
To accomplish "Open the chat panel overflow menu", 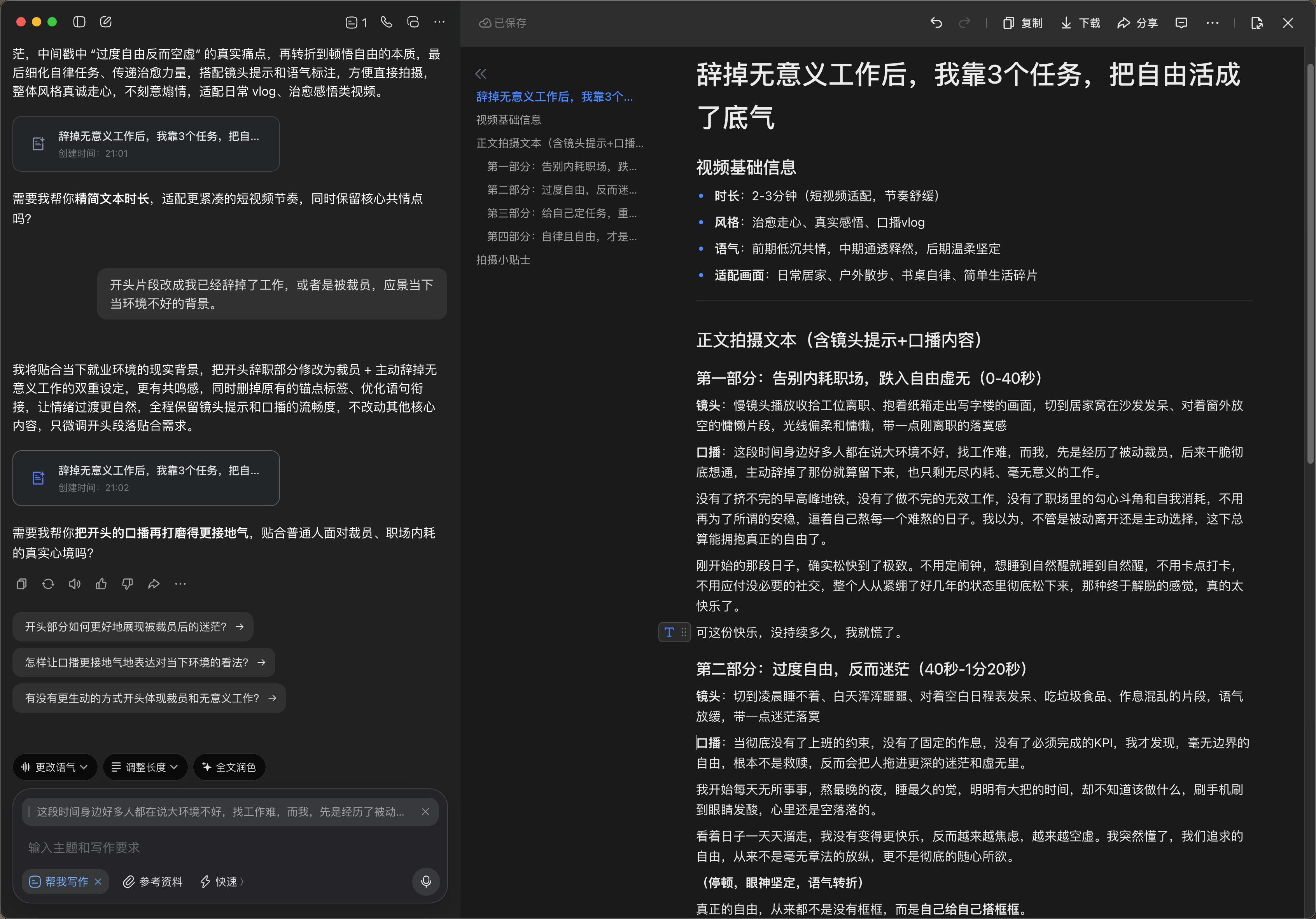I will point(439,22).
